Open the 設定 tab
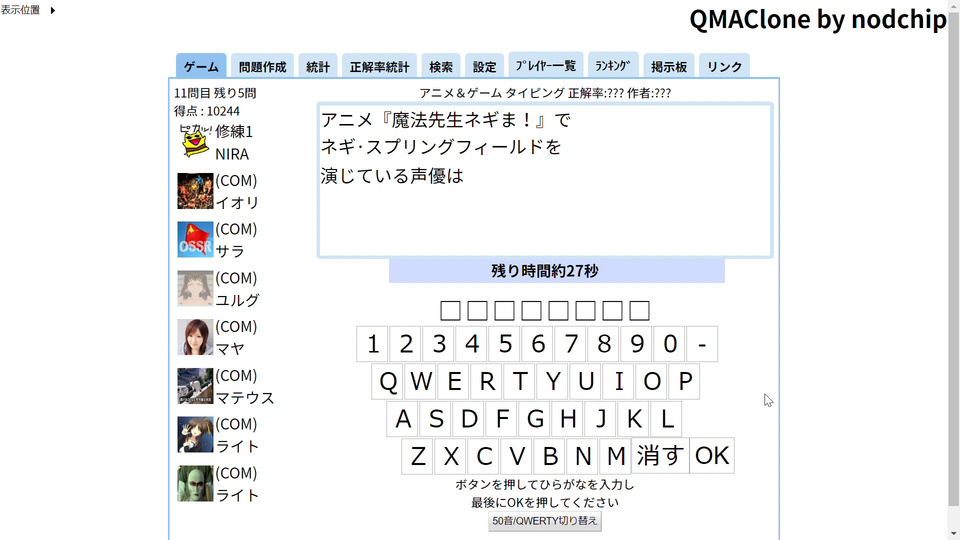The image size is (960, 540). tap(484, 66)
